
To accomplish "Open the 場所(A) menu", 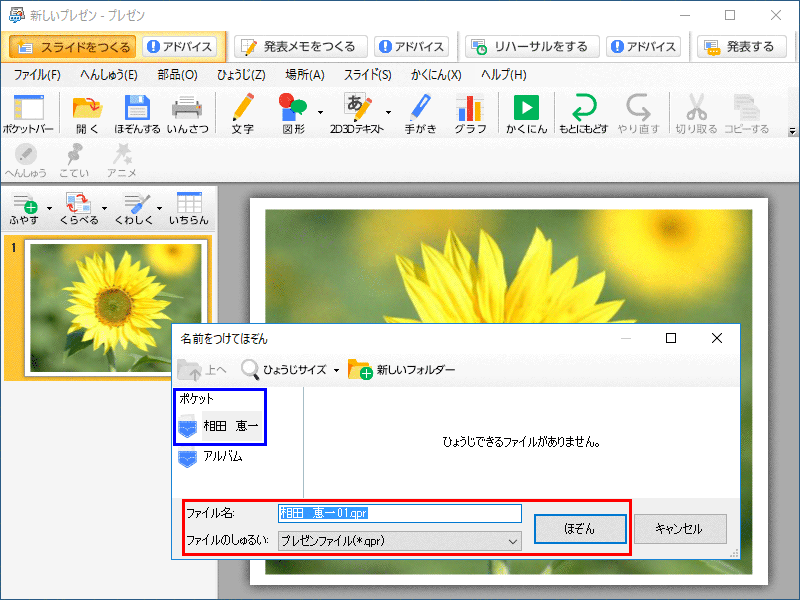I will tap(305, 75).
